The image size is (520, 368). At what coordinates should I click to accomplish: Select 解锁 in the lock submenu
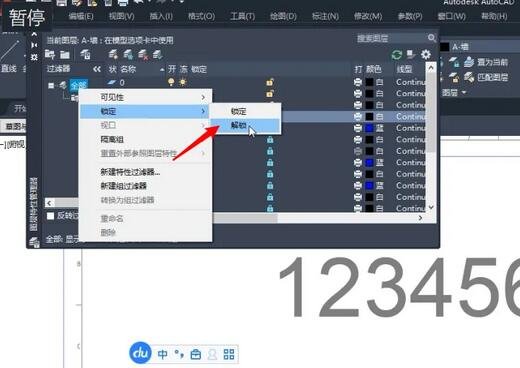point(245,126)
